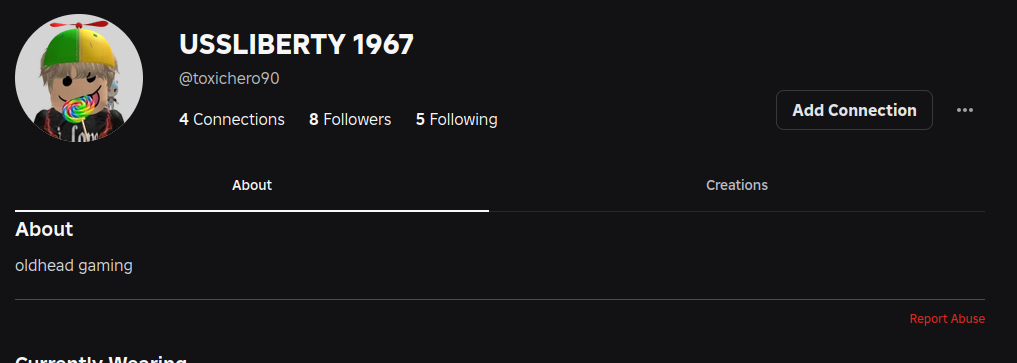This screenshot has height=363, width=1017.
Task: Switch to the Creations tab
Action: point(737,185)
